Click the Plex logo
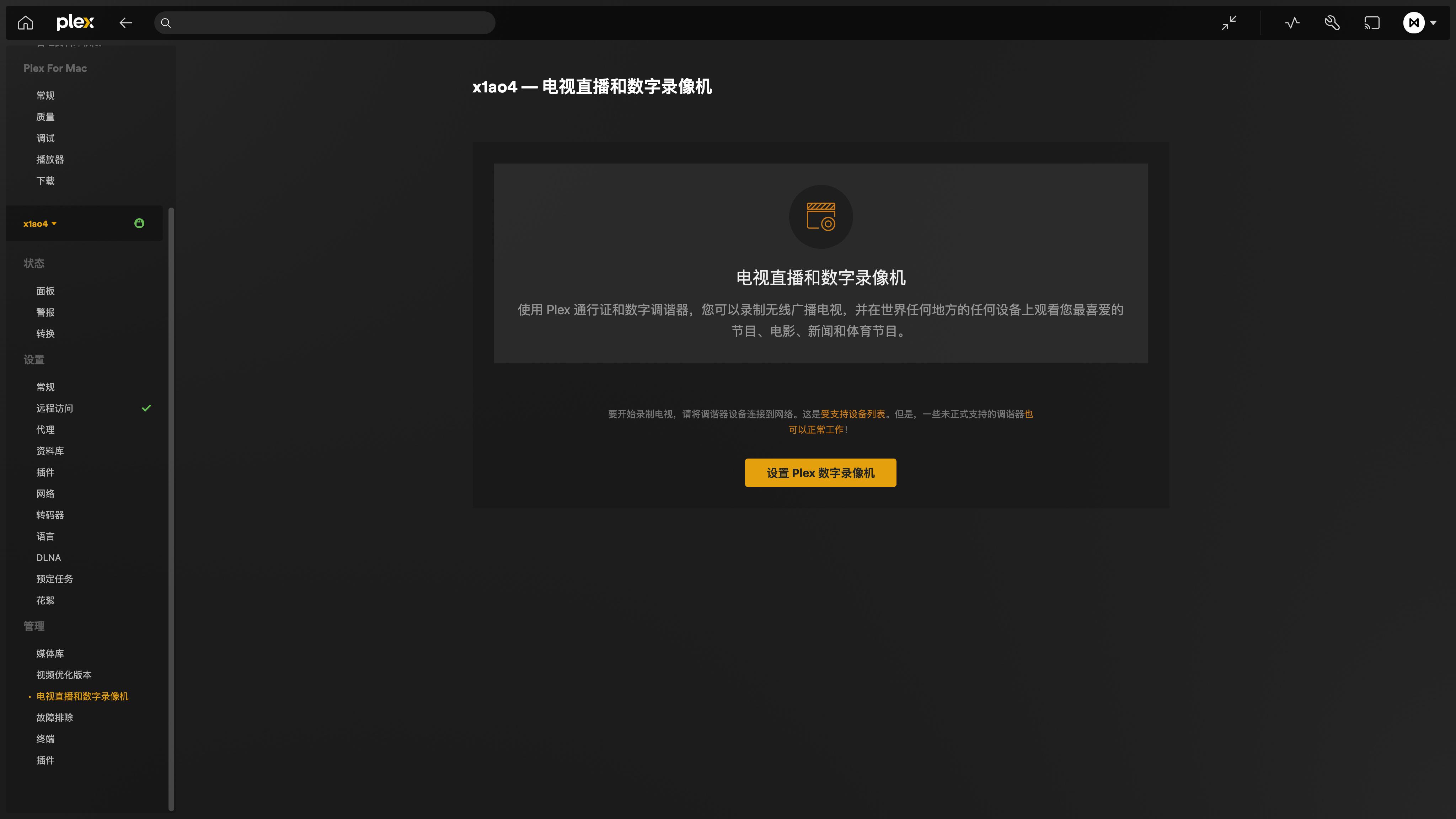The image size is (1456, 819). pos(76,23)
